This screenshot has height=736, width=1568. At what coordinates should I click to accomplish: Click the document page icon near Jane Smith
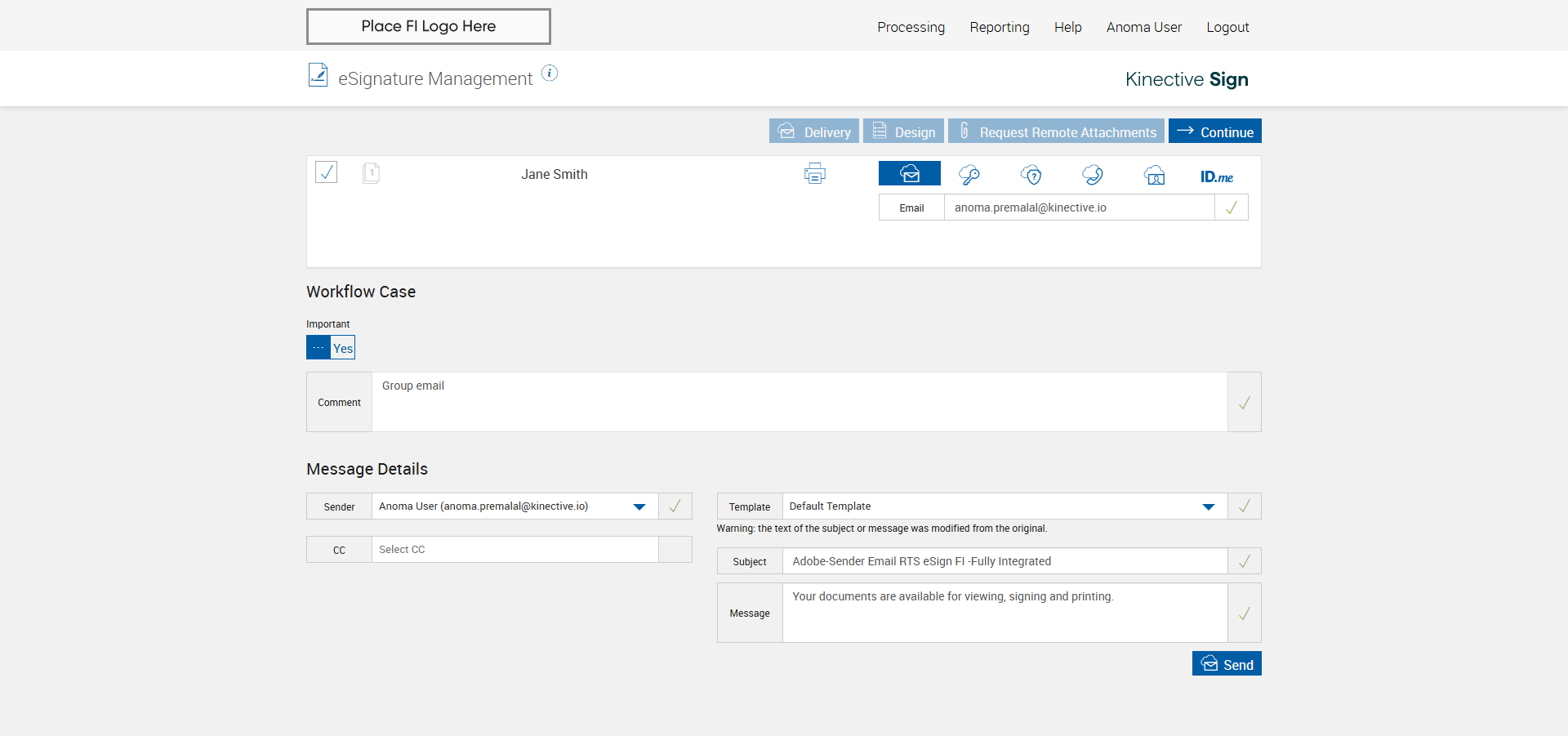pyautogui.click(x=371, y=173)
